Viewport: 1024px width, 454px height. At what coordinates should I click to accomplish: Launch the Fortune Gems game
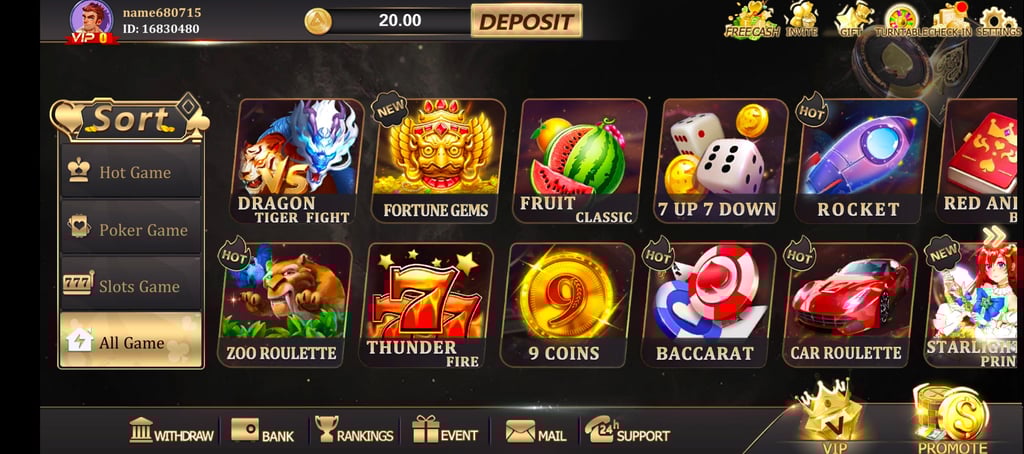(436, 160)
